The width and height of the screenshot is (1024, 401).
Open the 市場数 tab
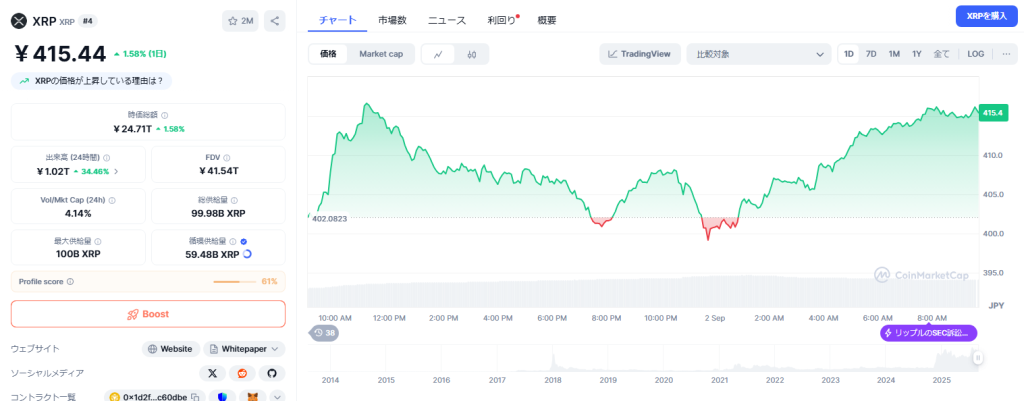392,20
